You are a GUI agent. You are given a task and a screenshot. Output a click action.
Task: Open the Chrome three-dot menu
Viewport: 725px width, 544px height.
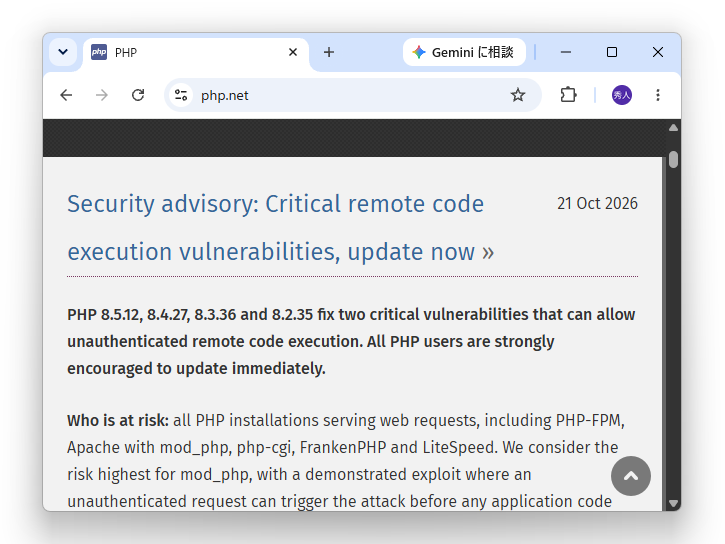(x=657, y=95)
